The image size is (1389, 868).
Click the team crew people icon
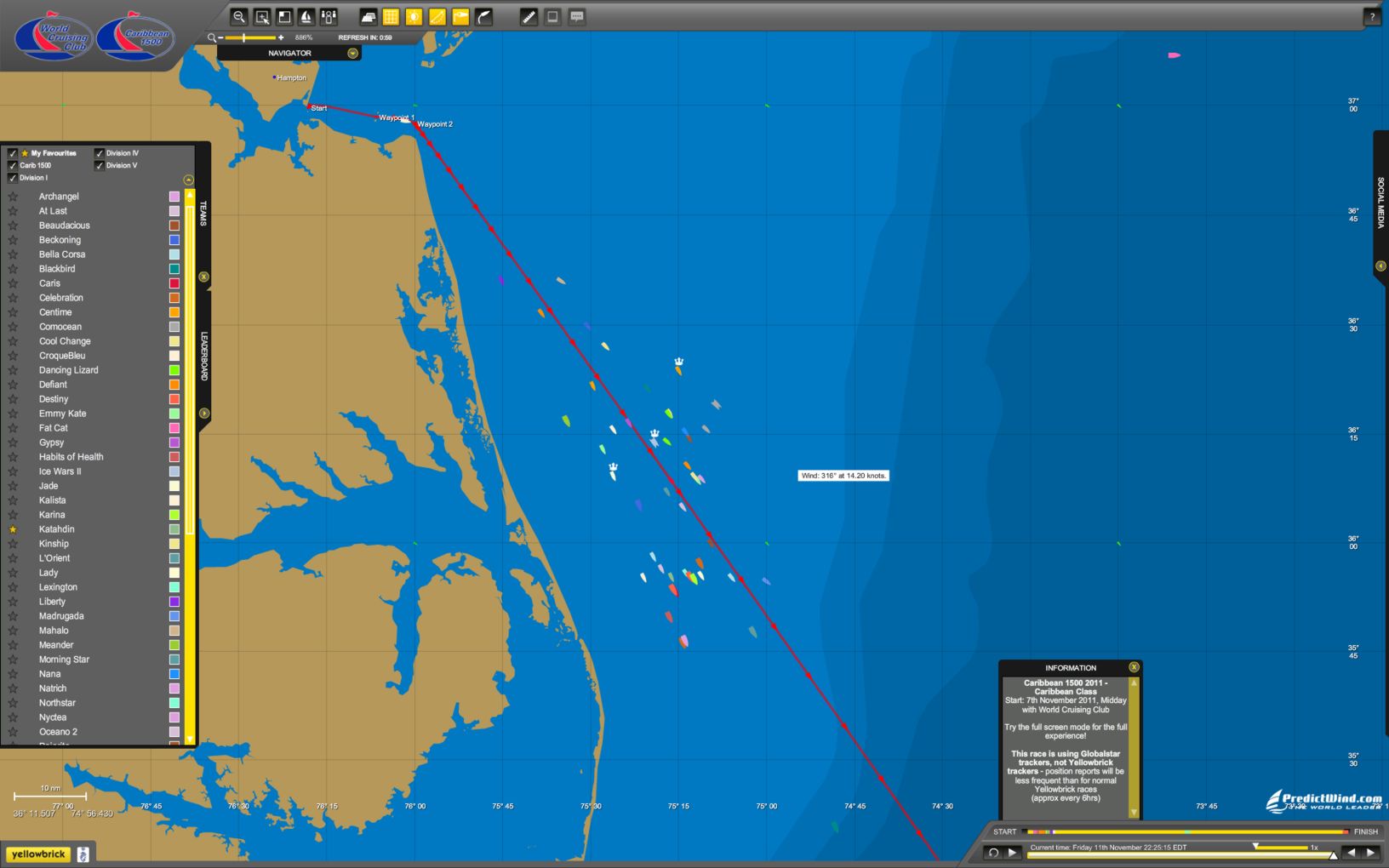point(329,16)
